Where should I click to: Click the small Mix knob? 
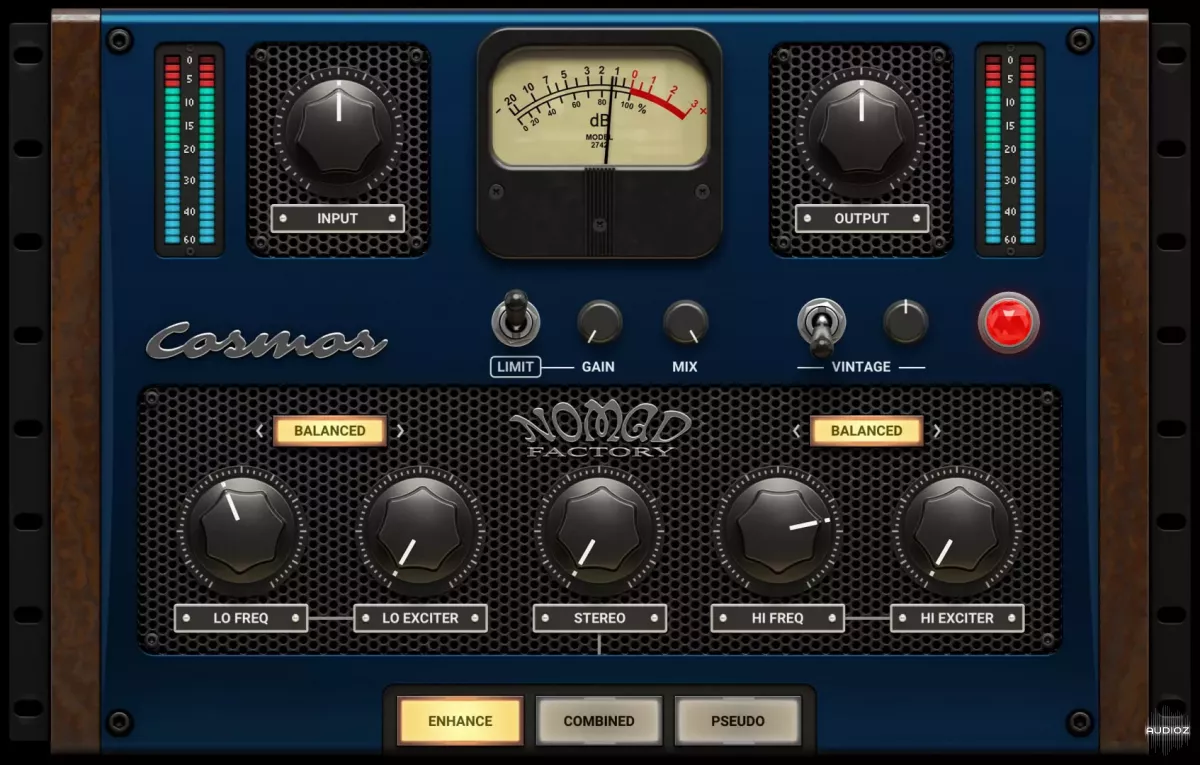pyautogui.click(x=685, y=323)
